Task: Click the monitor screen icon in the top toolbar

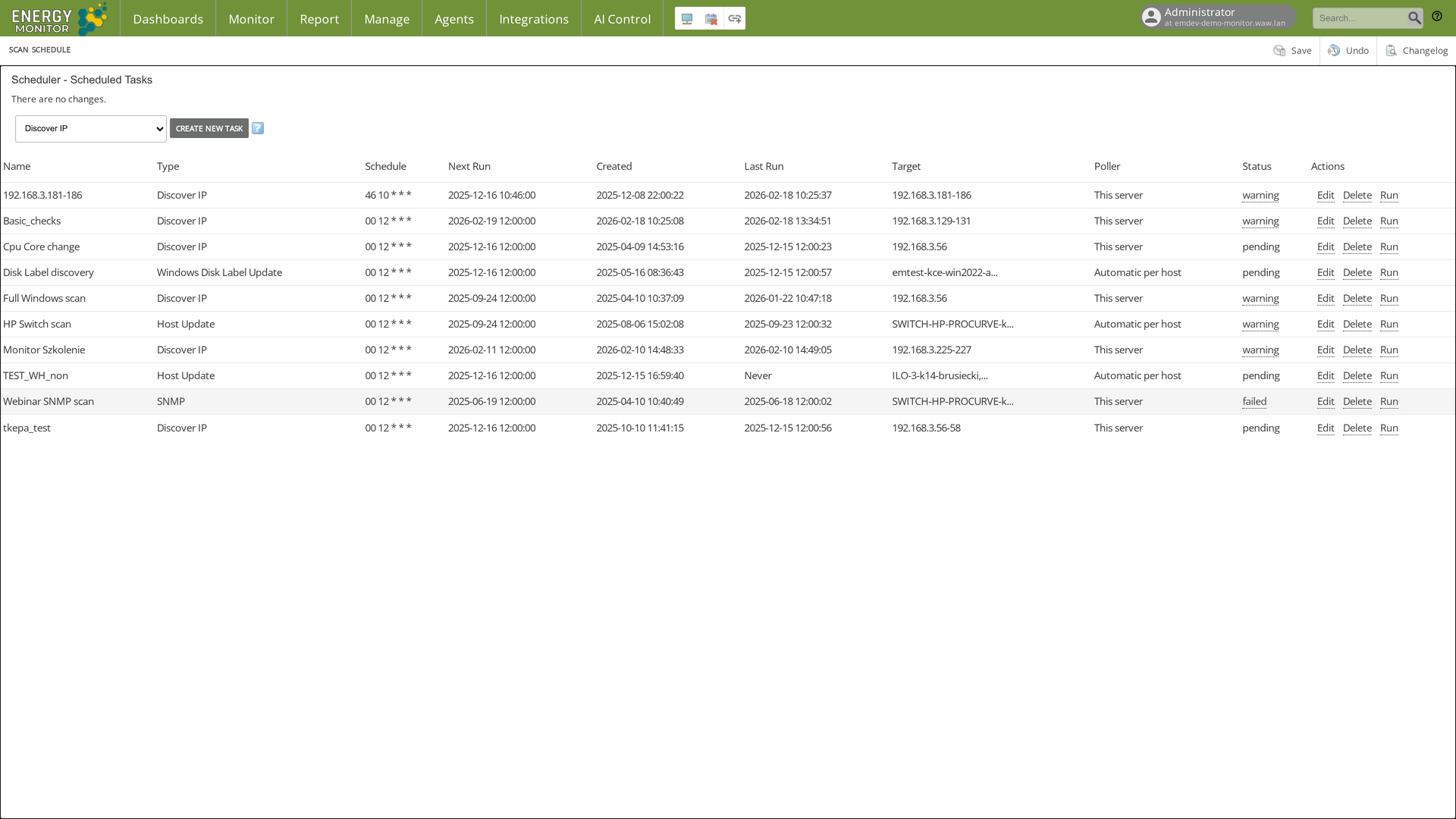Action: [x=687, y=19]
